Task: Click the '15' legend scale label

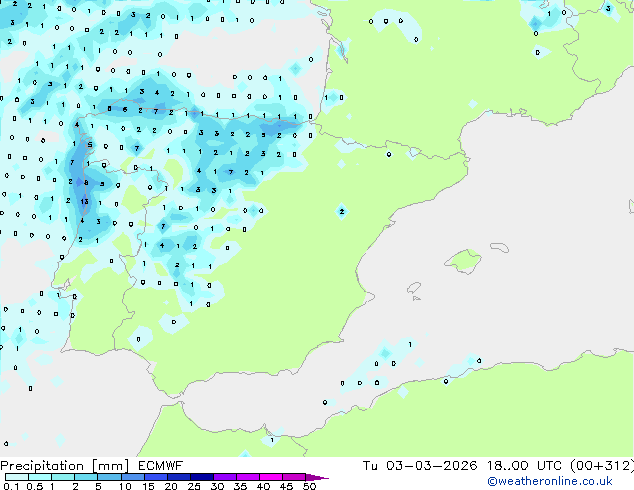Action: (148, 486)
